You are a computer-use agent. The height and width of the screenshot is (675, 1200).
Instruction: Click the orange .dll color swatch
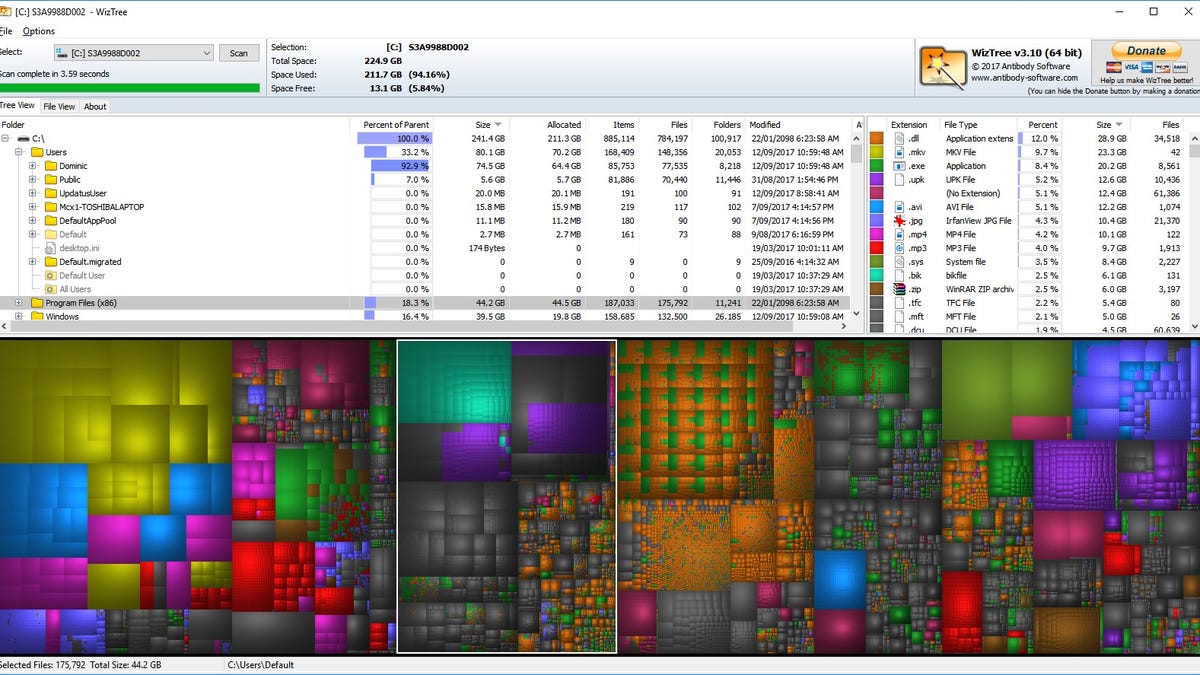(877, 138)
